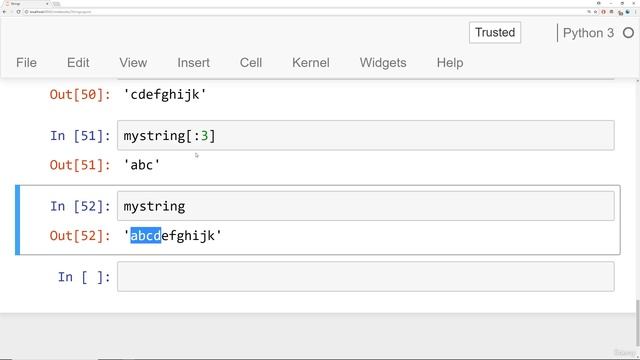Open the Help menu
The image size is (640, 360).
450,63
